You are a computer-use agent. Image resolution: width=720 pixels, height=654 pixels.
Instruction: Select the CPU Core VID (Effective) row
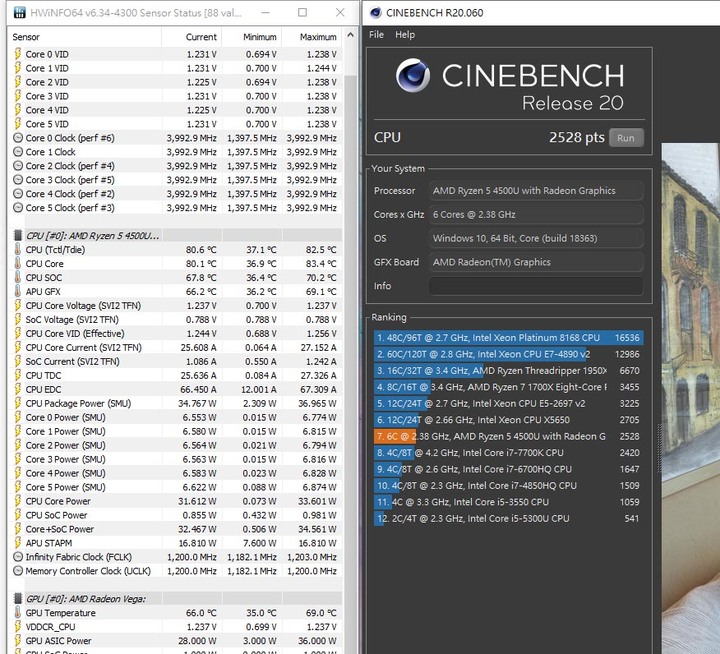pyautogui.click(x=176, y=333)
